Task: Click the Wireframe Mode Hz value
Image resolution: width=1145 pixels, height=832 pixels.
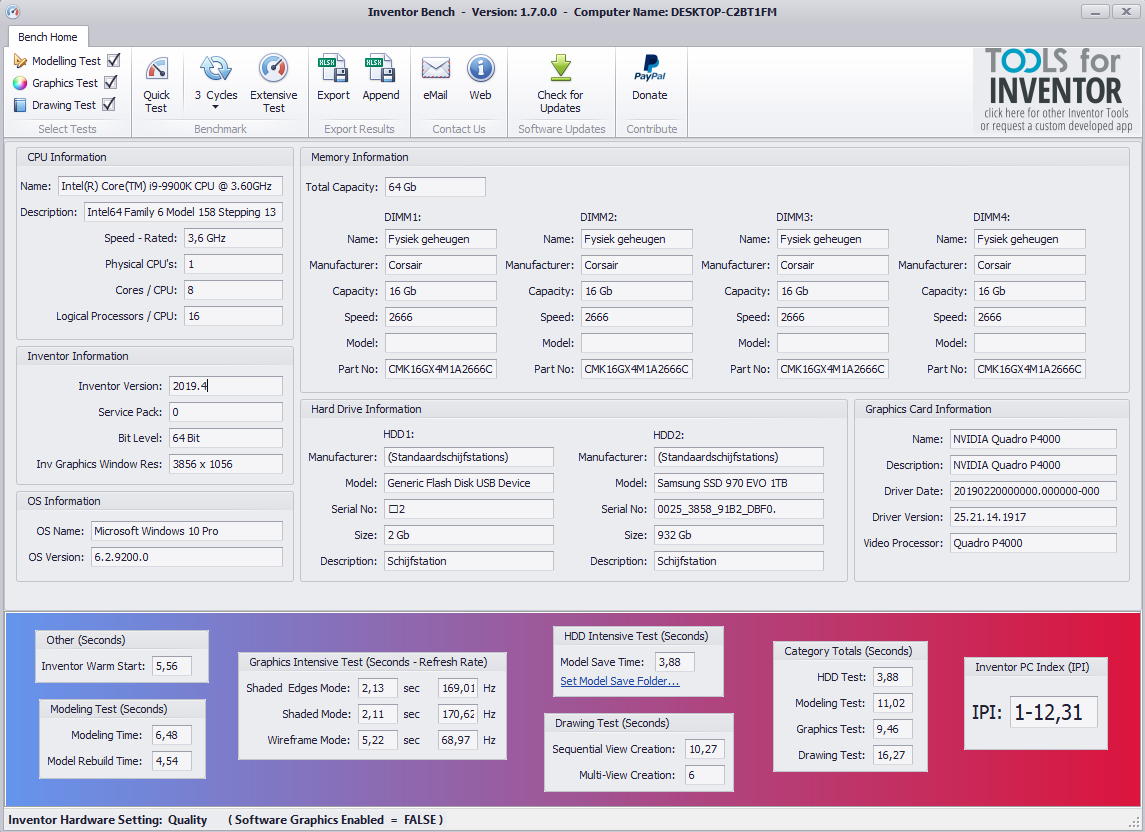Action: click(x=458, y=740)
